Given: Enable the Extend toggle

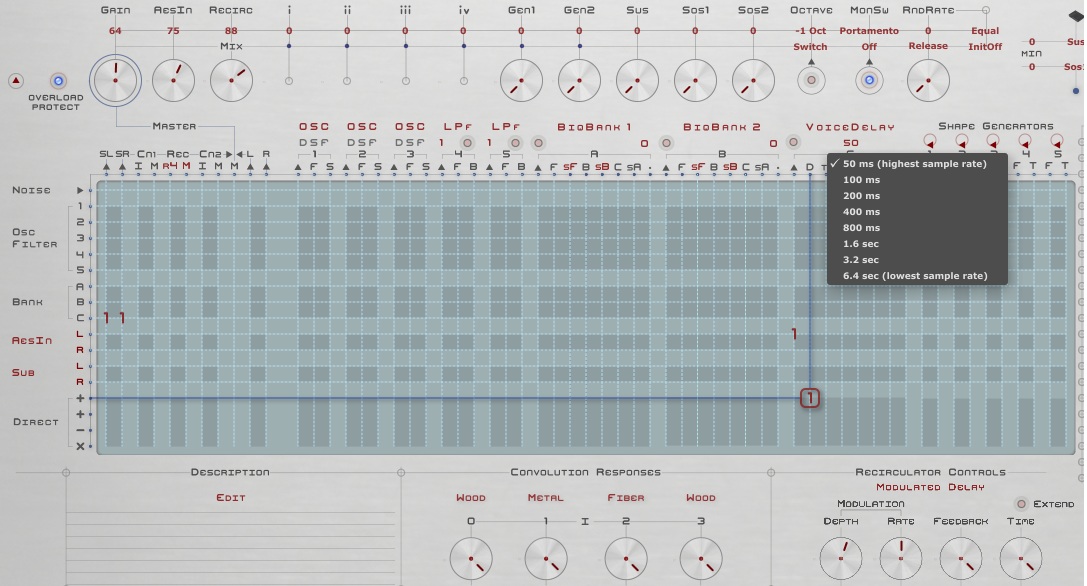Looking at the screenshot, I should (1021, 504).
